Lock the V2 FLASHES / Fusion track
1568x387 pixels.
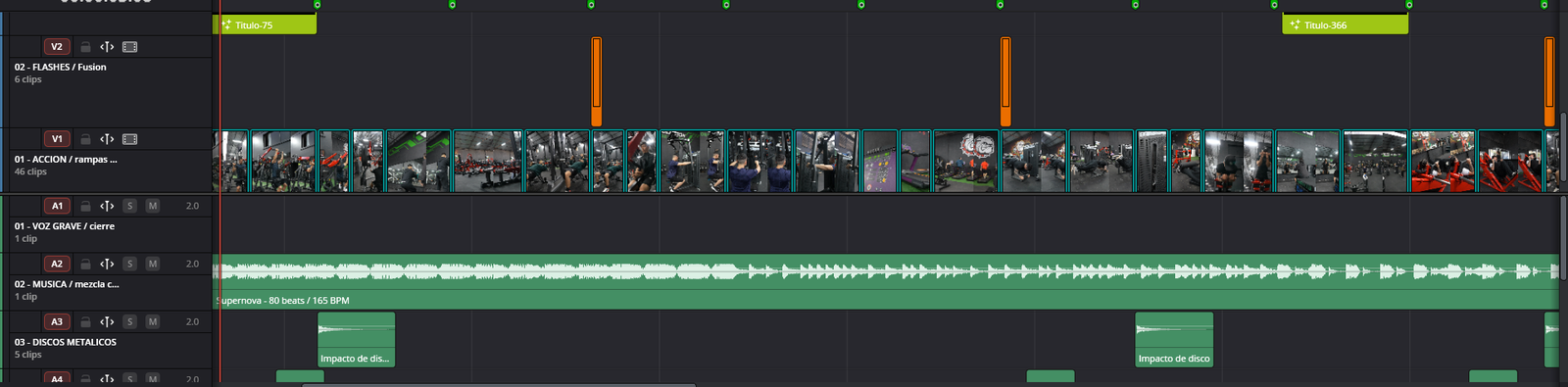(85, 47)
